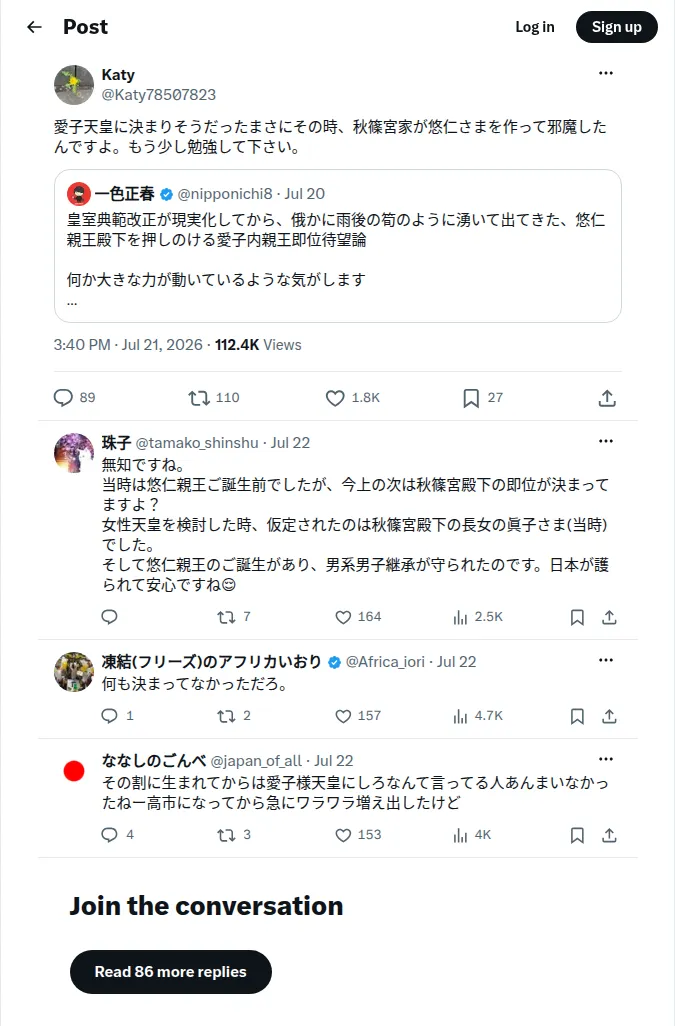Open quoted post by @nipponichi8
The width and height of the screenshot is (675, 1026).
(338, 246)
